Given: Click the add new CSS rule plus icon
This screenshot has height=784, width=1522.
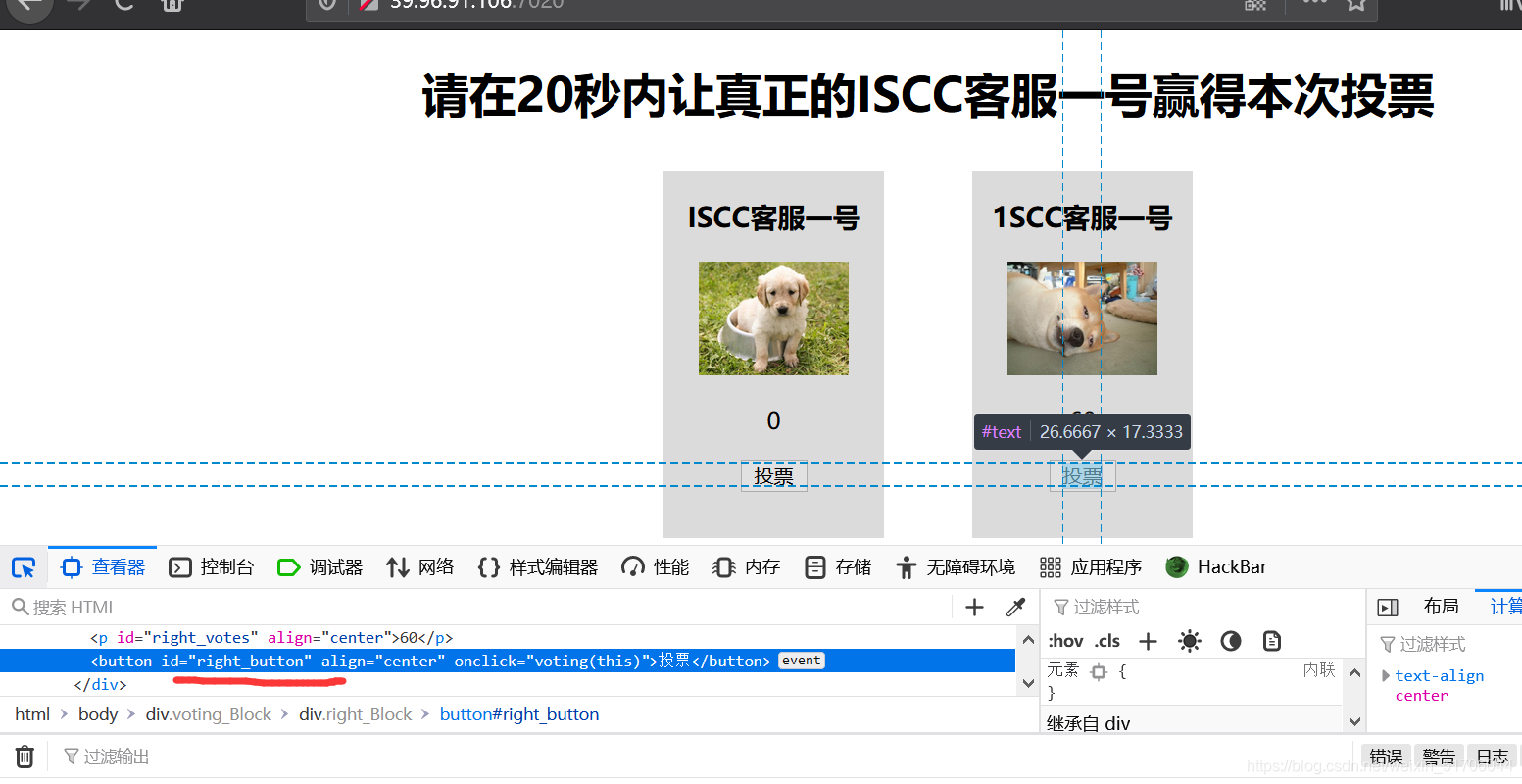Looking at the screenshot, I should click(x=1147, y=640).
